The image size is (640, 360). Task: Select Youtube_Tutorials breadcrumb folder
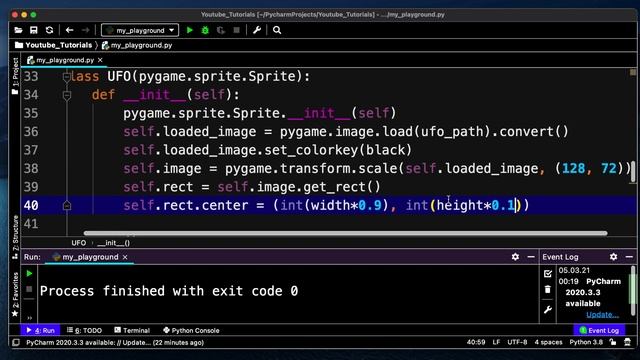pyautogui.click(x=53, y=45)
